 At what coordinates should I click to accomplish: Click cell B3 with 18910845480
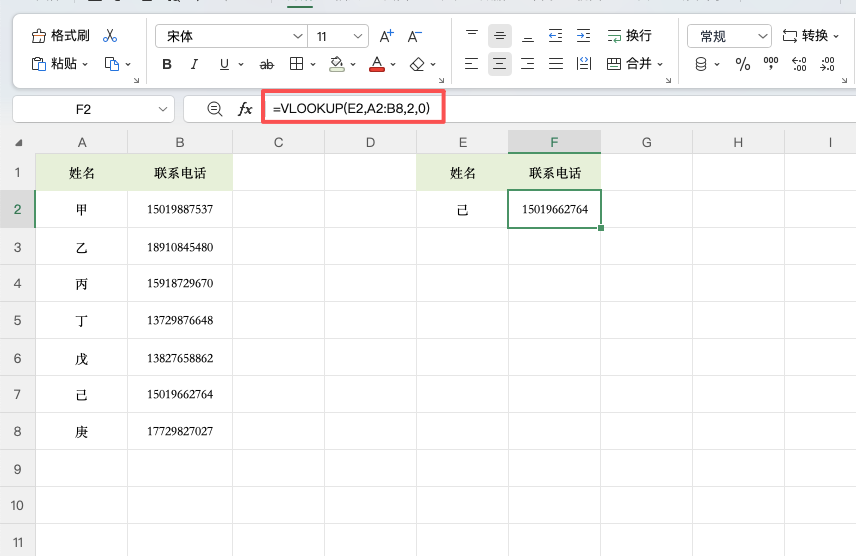[x=180, y=247]
